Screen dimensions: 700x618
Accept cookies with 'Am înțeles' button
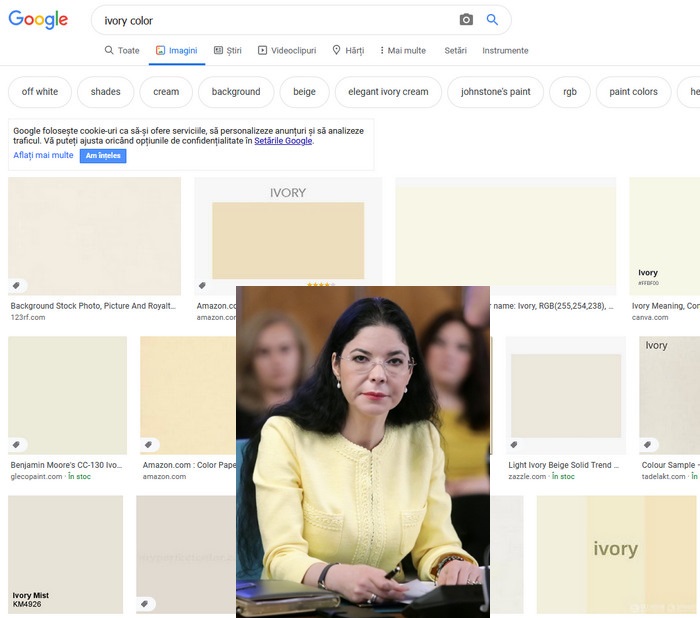click(x=103, y=156)
